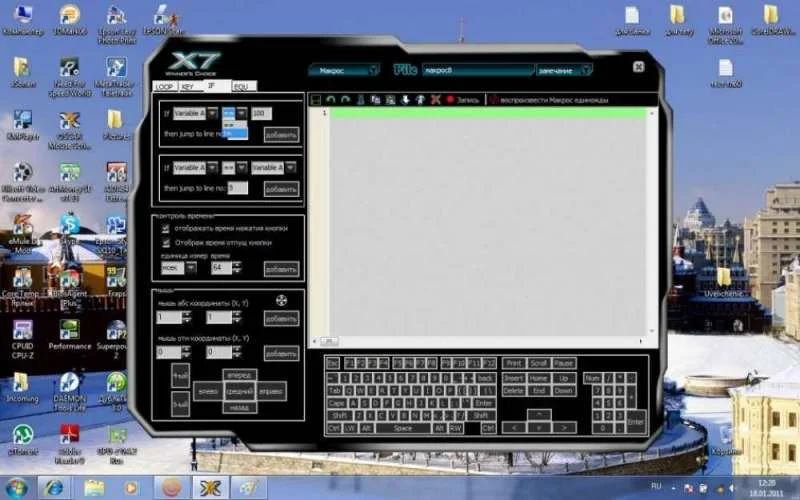This screenshot has height=500, width=800.
Task: Toggle 'Отображ время отпущ кнопки' checkbox
Action: [165, 242]
